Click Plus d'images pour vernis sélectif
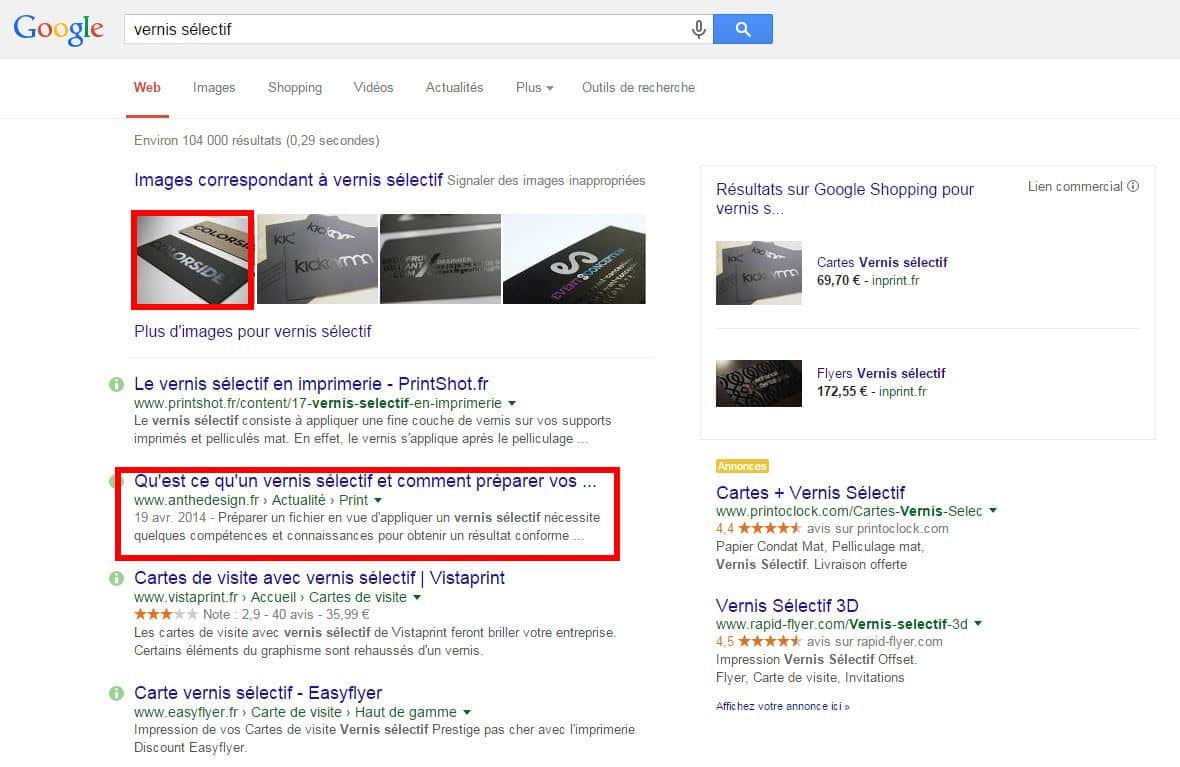The width and height of the screenshot is (1180, 767). click(253, 331)
